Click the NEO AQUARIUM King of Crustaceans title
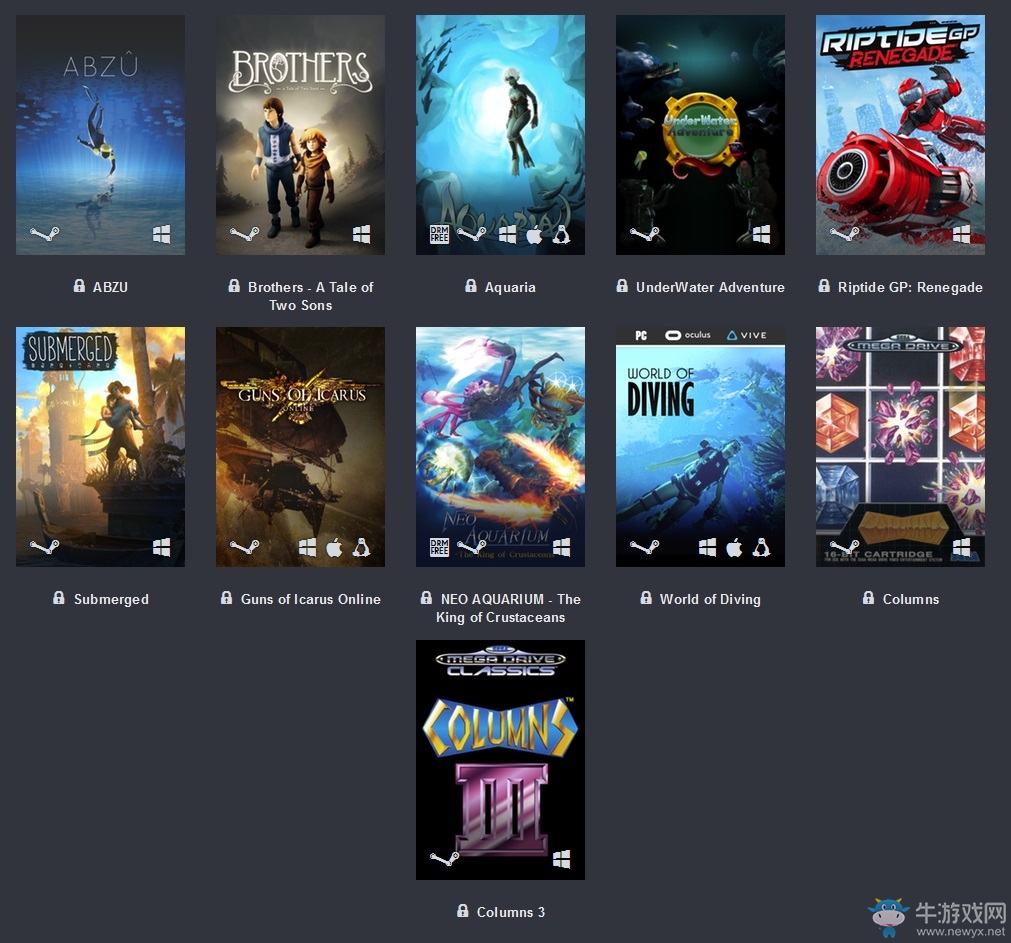Image resolution: width=1011 pixels, height=943 pixels. (509, 608)
